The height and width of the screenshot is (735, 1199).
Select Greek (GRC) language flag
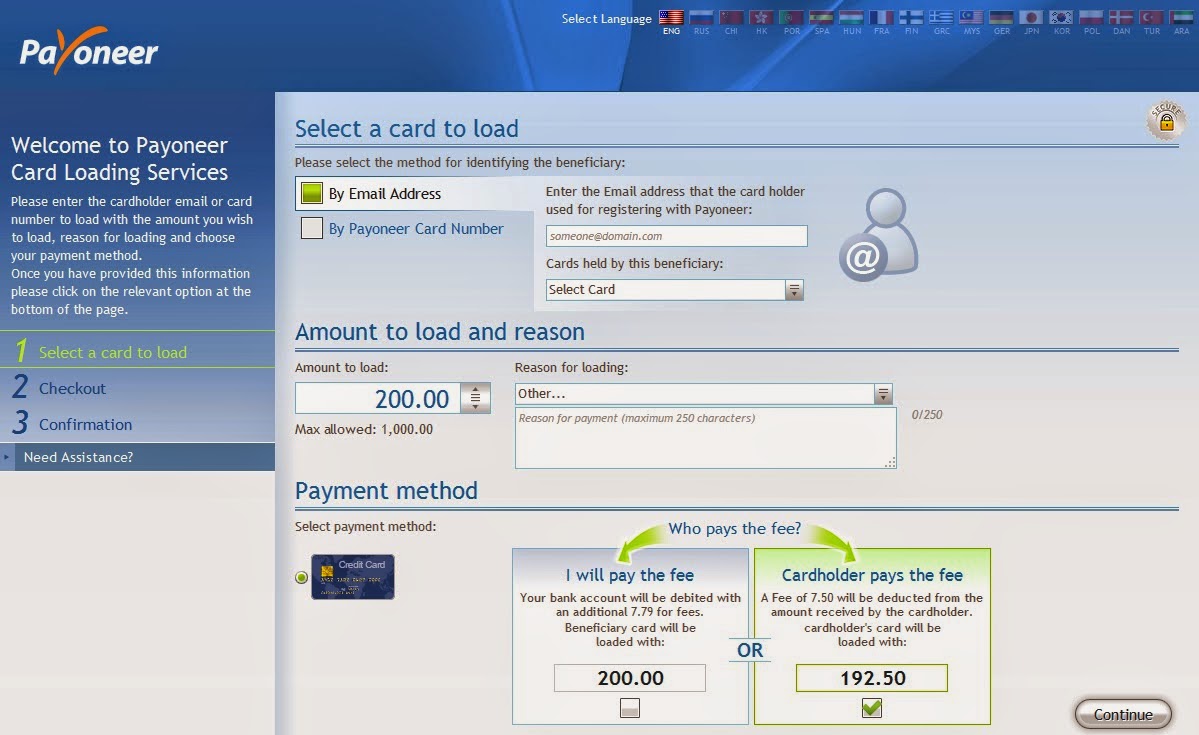(941, 18)
